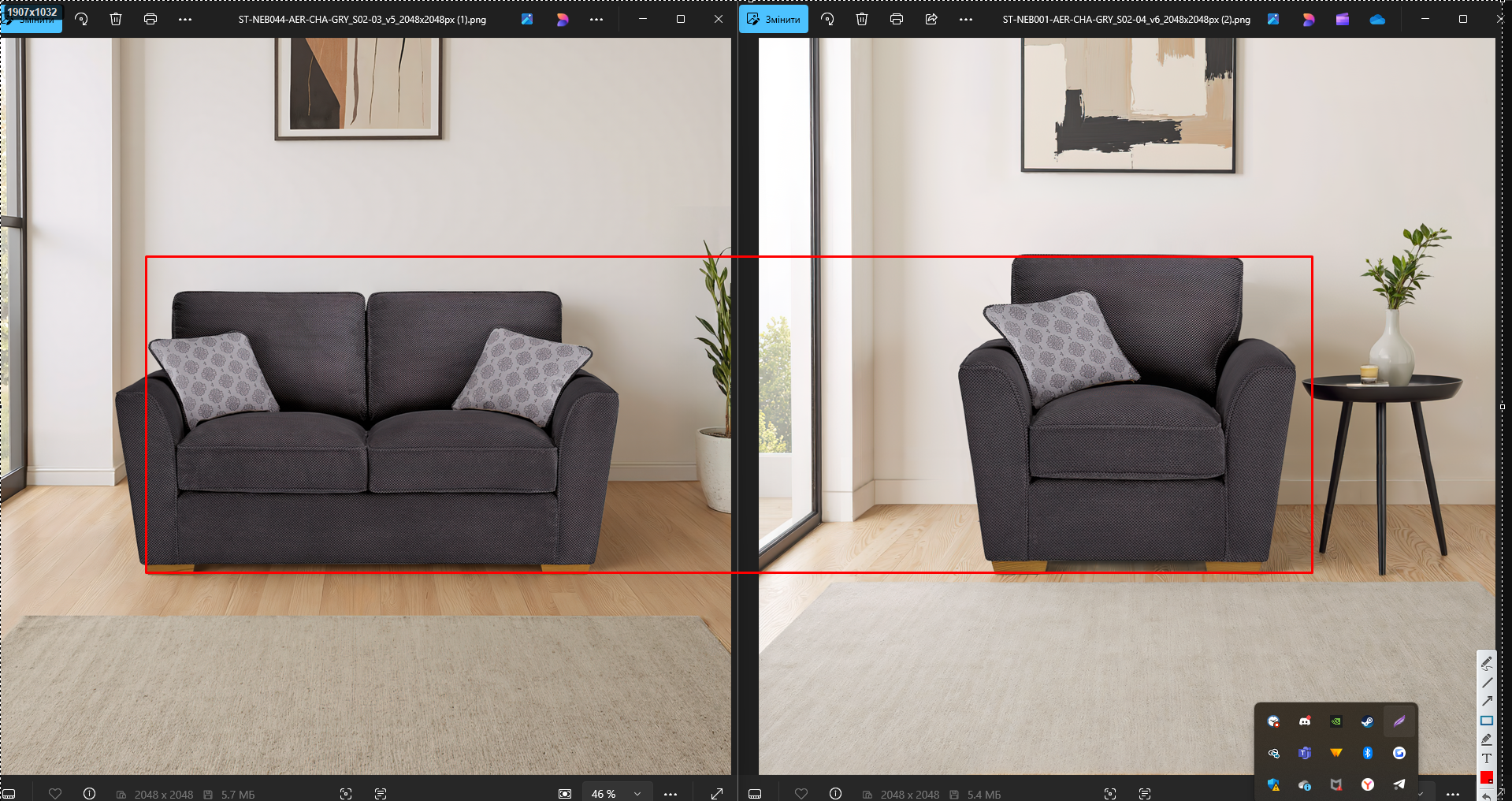The image size is (1512, 801).
Task: Rotate the image in the right Photos window
Action: 827,19
